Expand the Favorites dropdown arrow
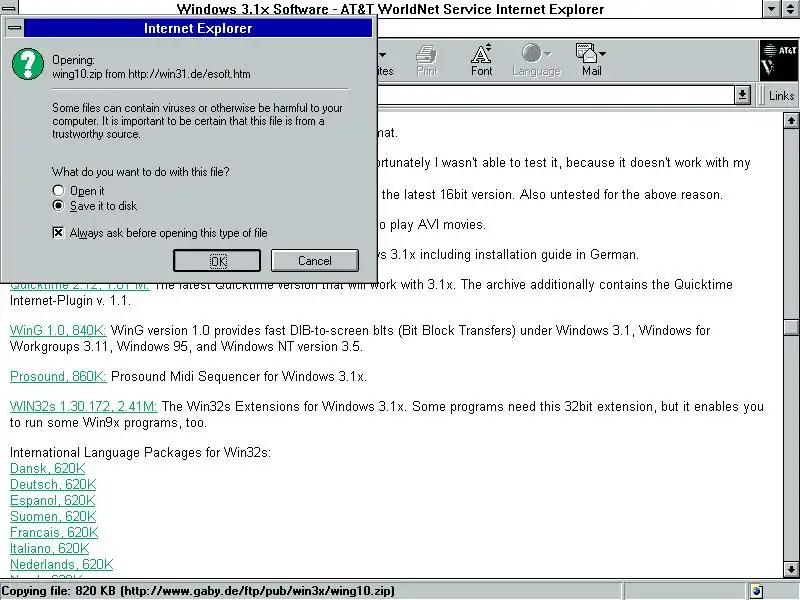Image resolution: width=800 pixels, height=600 pixels. [383, 54]
